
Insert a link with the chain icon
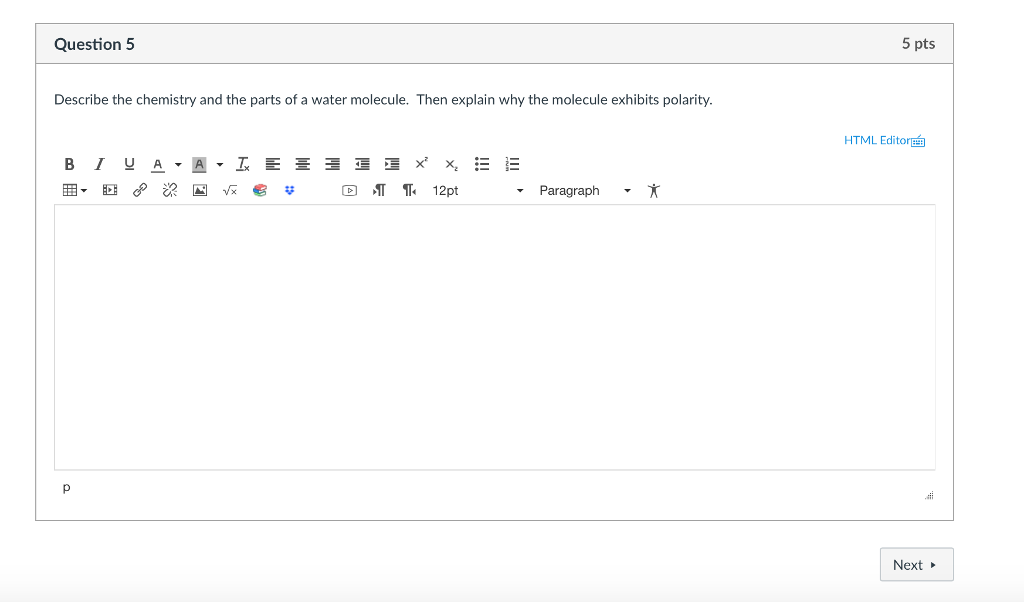pos(140,190)
